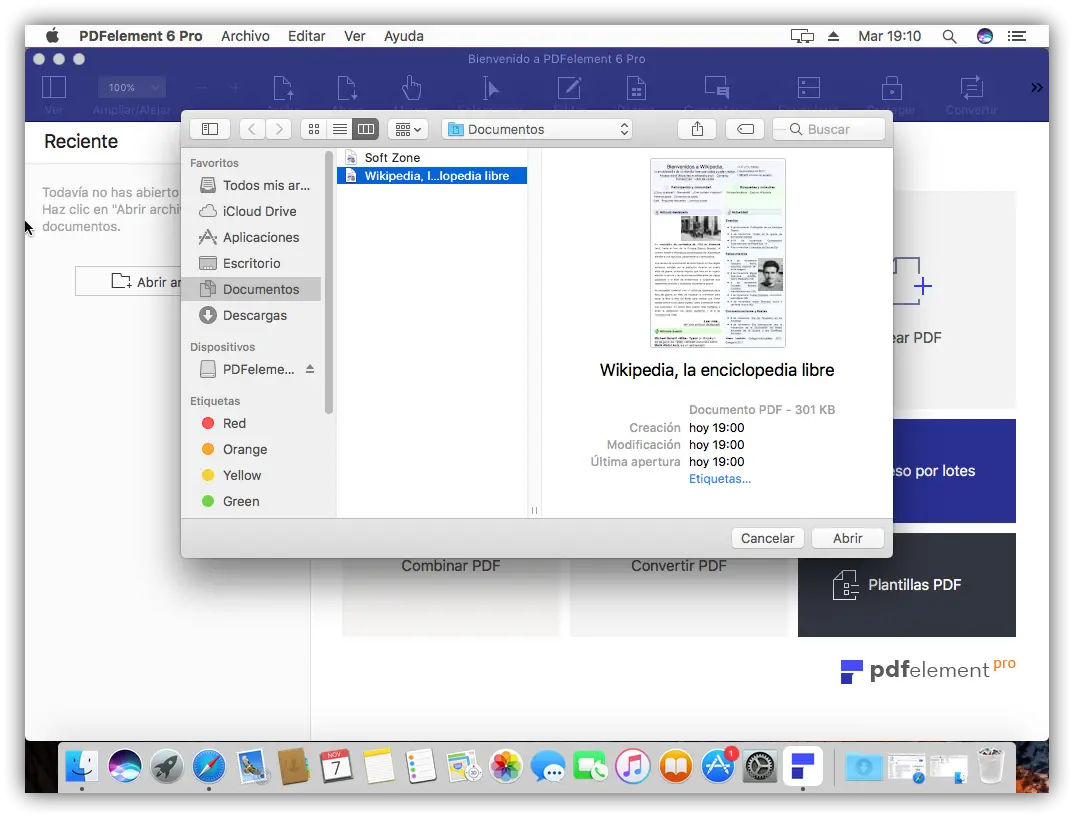
Task: Click the Proteger lock toolbar icon
Action: click(891, 88)
